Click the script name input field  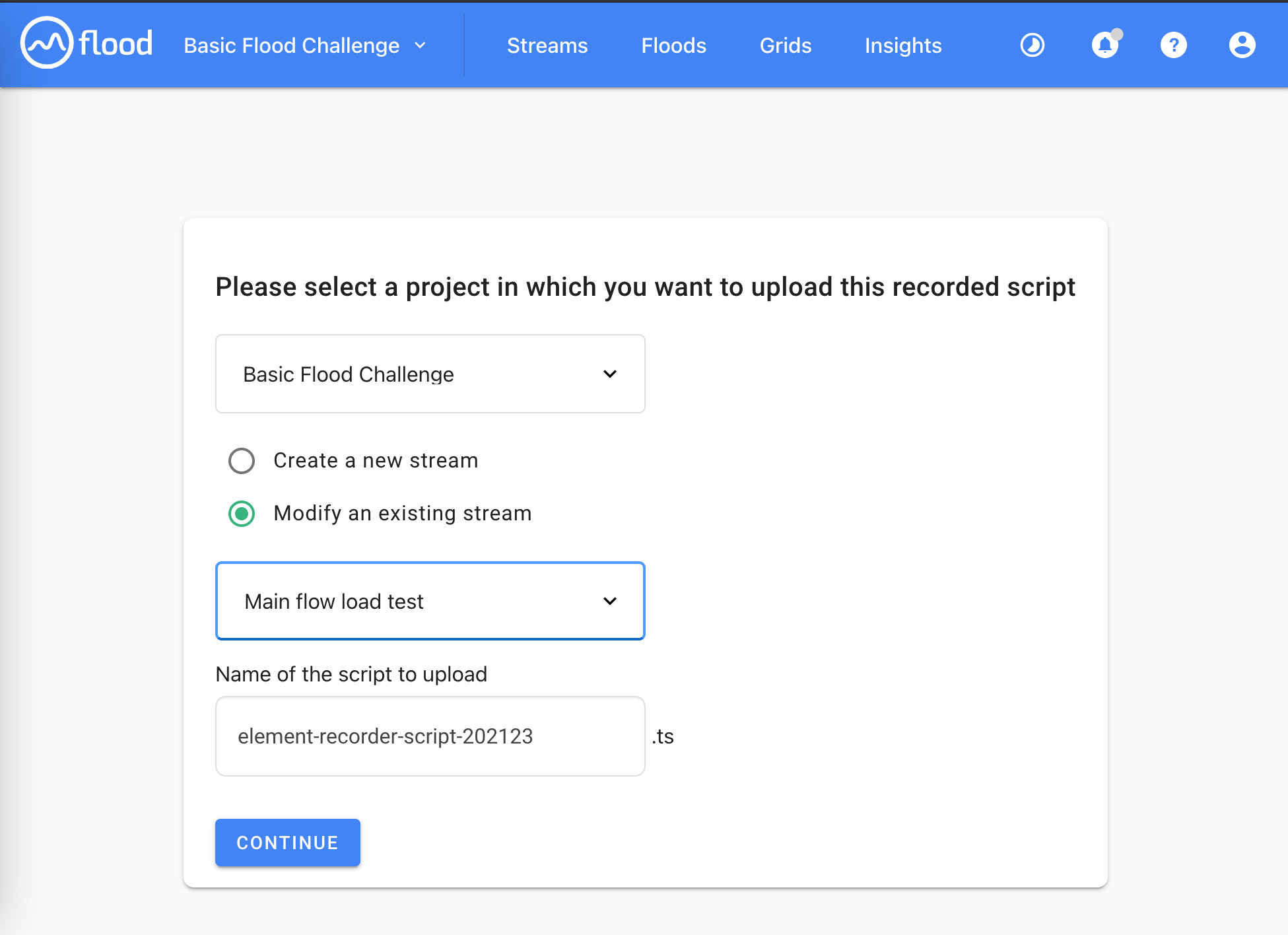pos(430,736)
